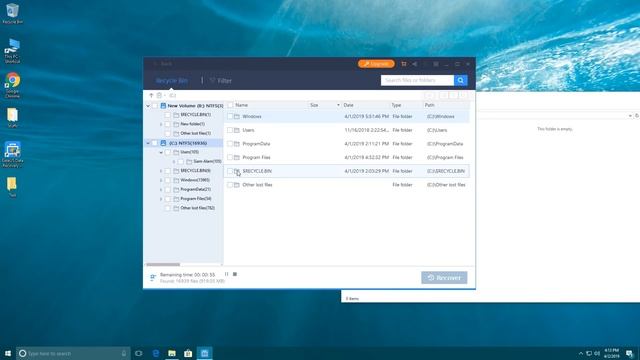Open the Recycle Bin desktop icon
The width and height of the screenshot is (640, 360).
[12, 13]
